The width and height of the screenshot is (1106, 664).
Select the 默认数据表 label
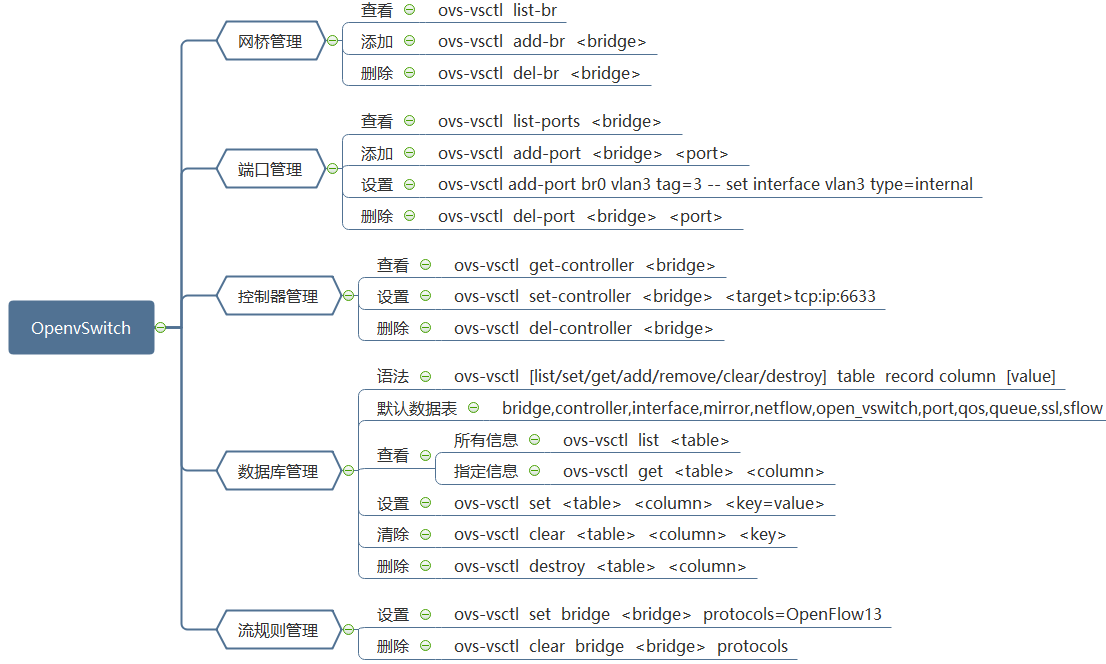(417, 408)
